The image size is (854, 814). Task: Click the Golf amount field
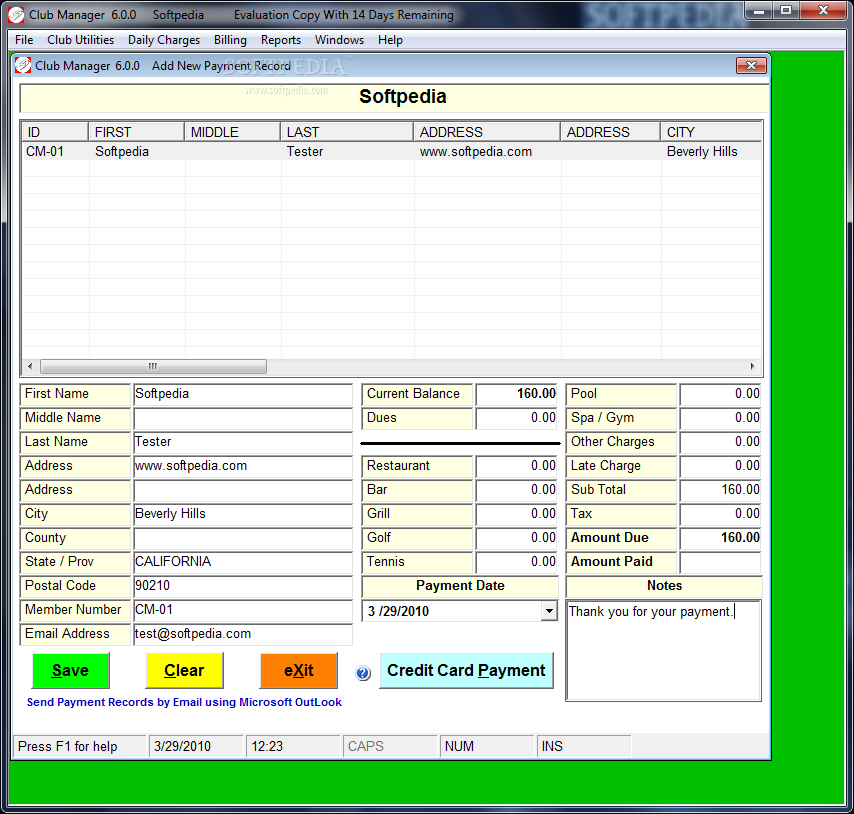tap(517, 538)
